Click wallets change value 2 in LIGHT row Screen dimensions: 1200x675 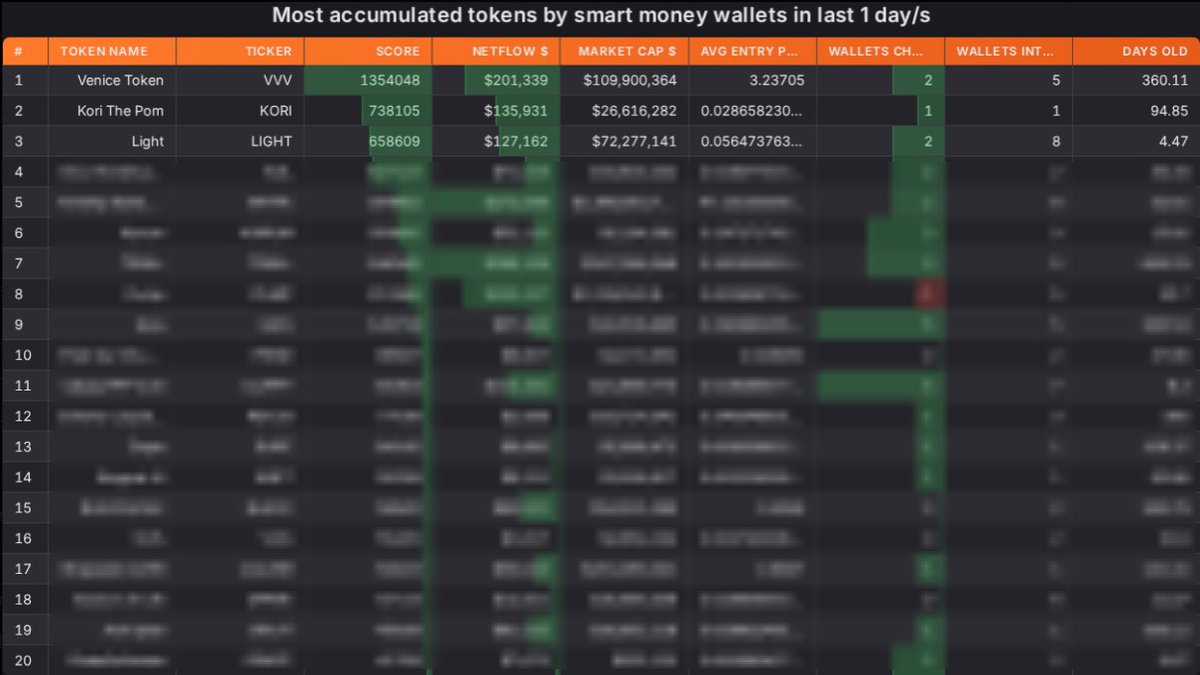click(x=928, y=141)
